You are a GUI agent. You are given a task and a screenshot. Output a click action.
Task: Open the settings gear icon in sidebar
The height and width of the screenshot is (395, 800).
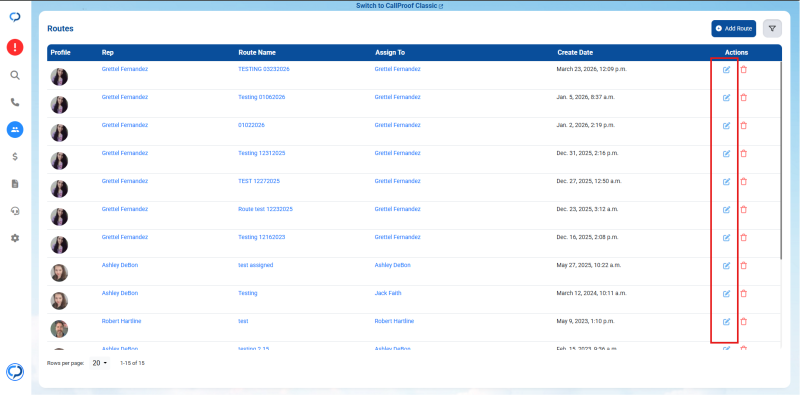(15, 238)
